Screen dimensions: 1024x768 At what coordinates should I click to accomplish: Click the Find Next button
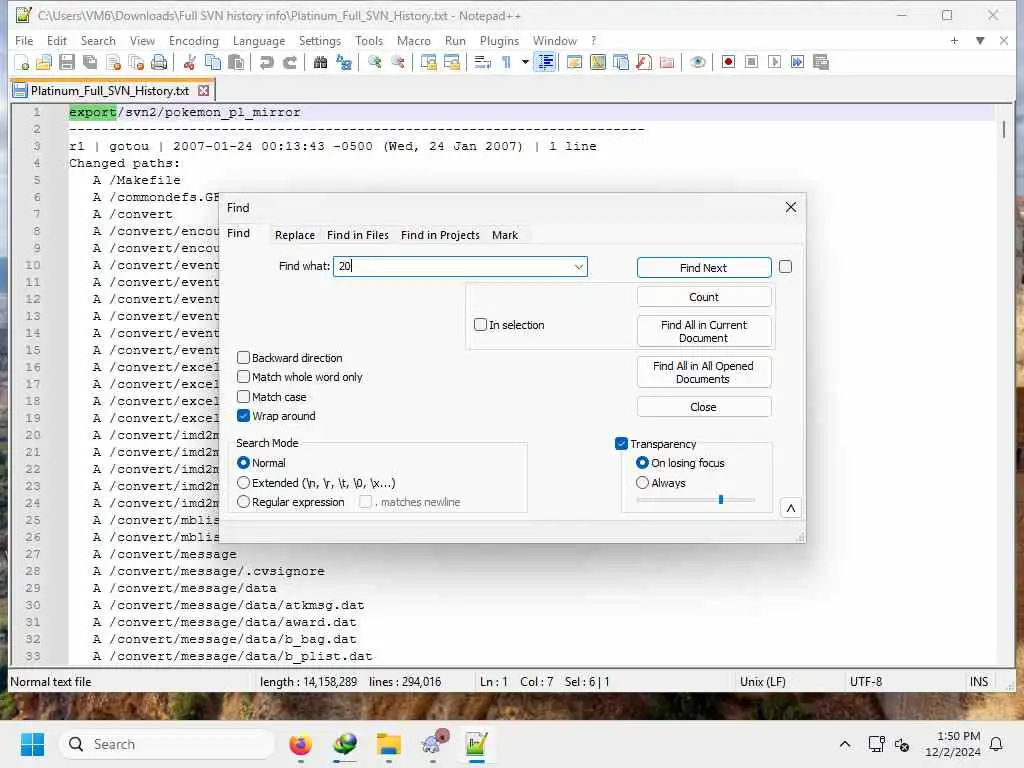click(704, 268)
